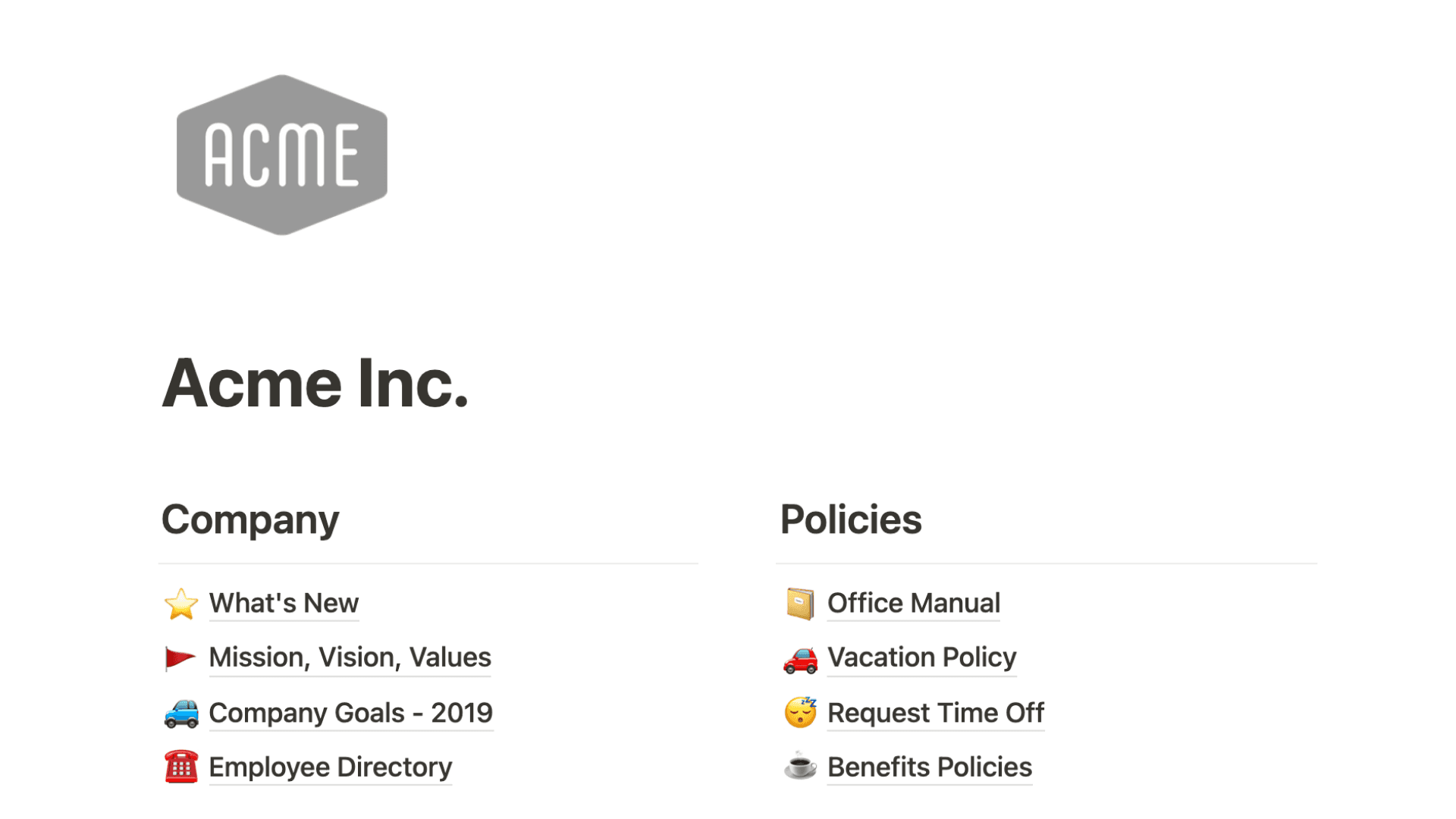Viewport: 1456px width, 819px height.
Task: Open the Benefits Policies page
Action: click(930, 767)
